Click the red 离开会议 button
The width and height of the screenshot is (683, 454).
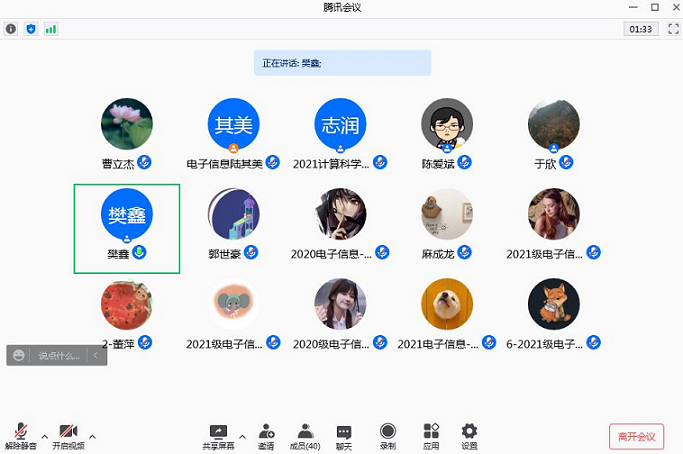(636, 437)
